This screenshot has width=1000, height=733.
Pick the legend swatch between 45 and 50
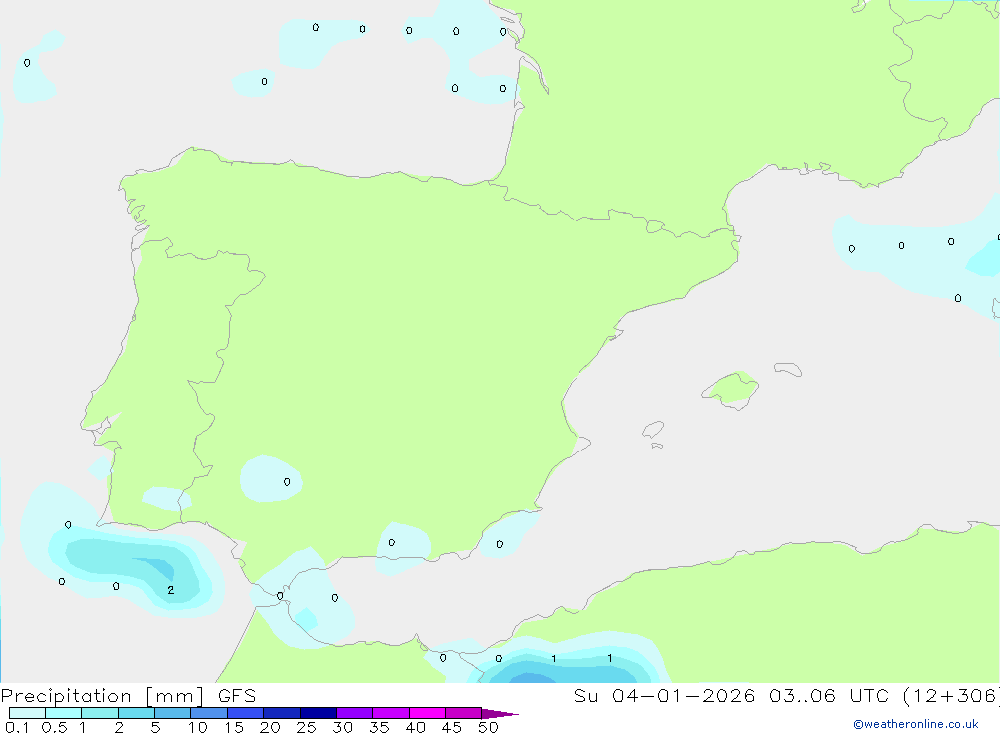pyautogui.click(x=464, y=713)
